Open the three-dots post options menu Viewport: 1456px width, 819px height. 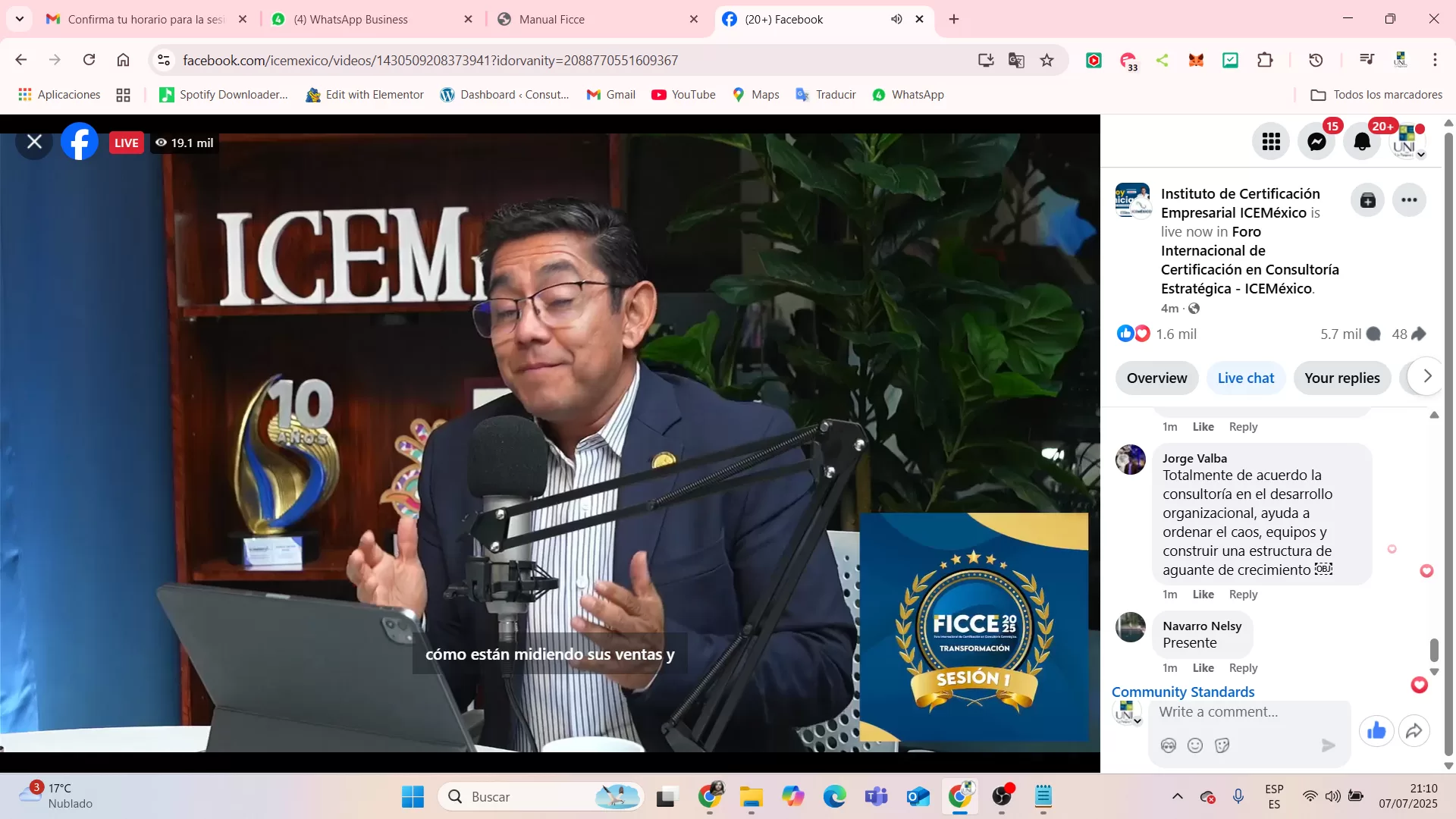click(1409, 200)
